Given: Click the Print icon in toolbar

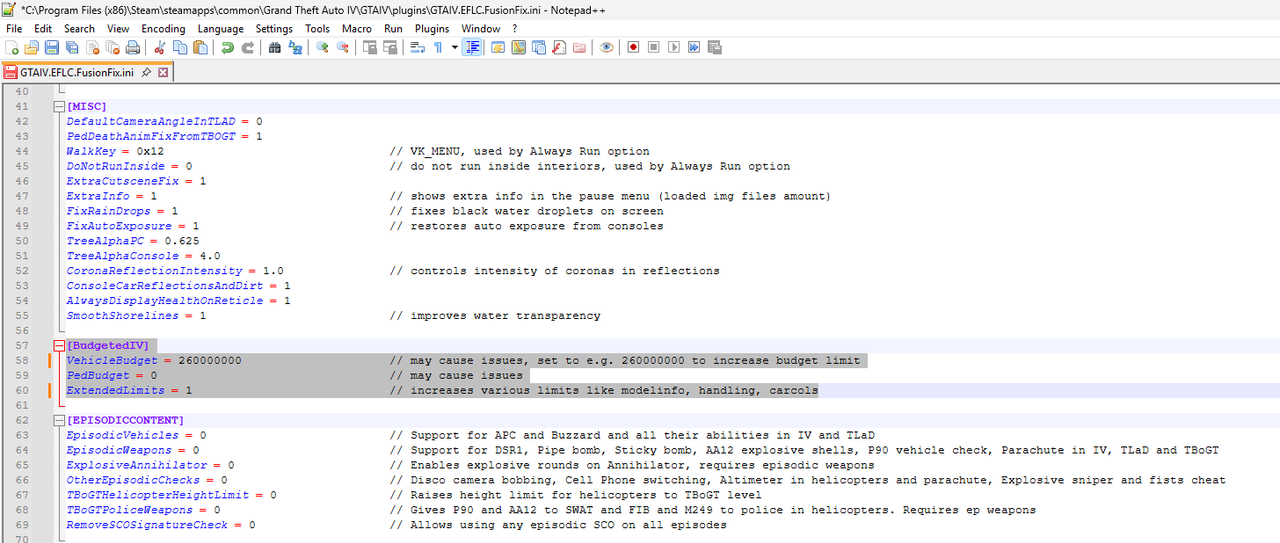Looking at the screenshot, I should coord(133,47).
